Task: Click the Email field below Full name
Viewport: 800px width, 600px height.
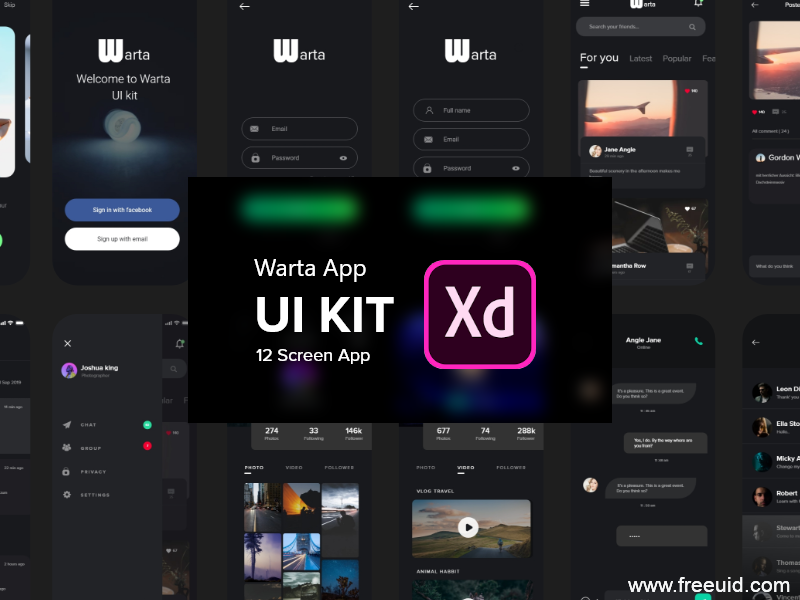Action: (x=471, y=139)
